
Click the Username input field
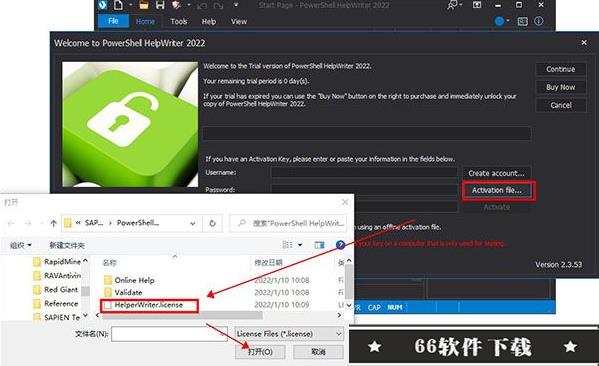pos(364,173)
